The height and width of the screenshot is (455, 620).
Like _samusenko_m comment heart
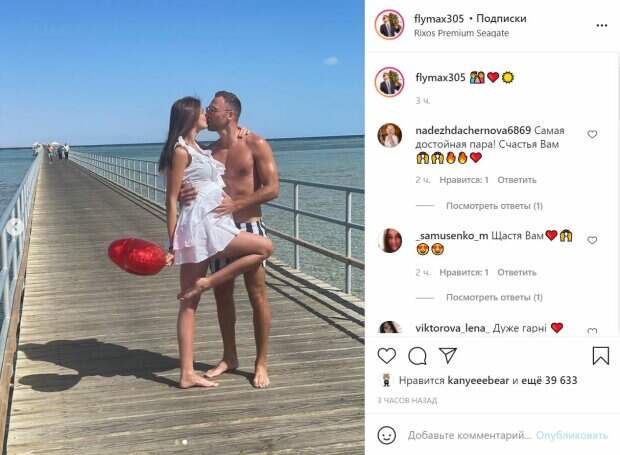(592, 240)
